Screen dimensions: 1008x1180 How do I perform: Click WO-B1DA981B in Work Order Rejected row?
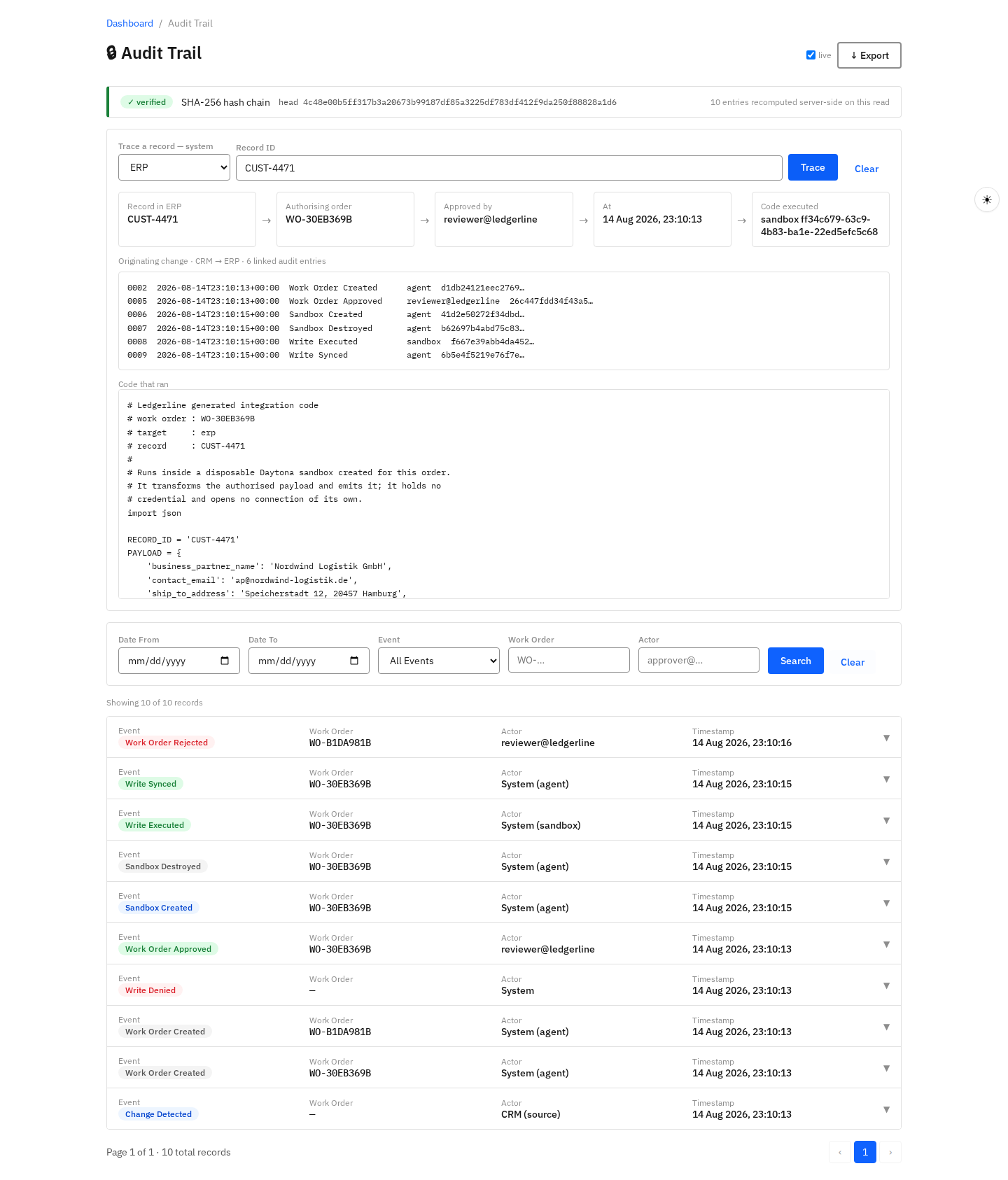(x=340, y=743)
